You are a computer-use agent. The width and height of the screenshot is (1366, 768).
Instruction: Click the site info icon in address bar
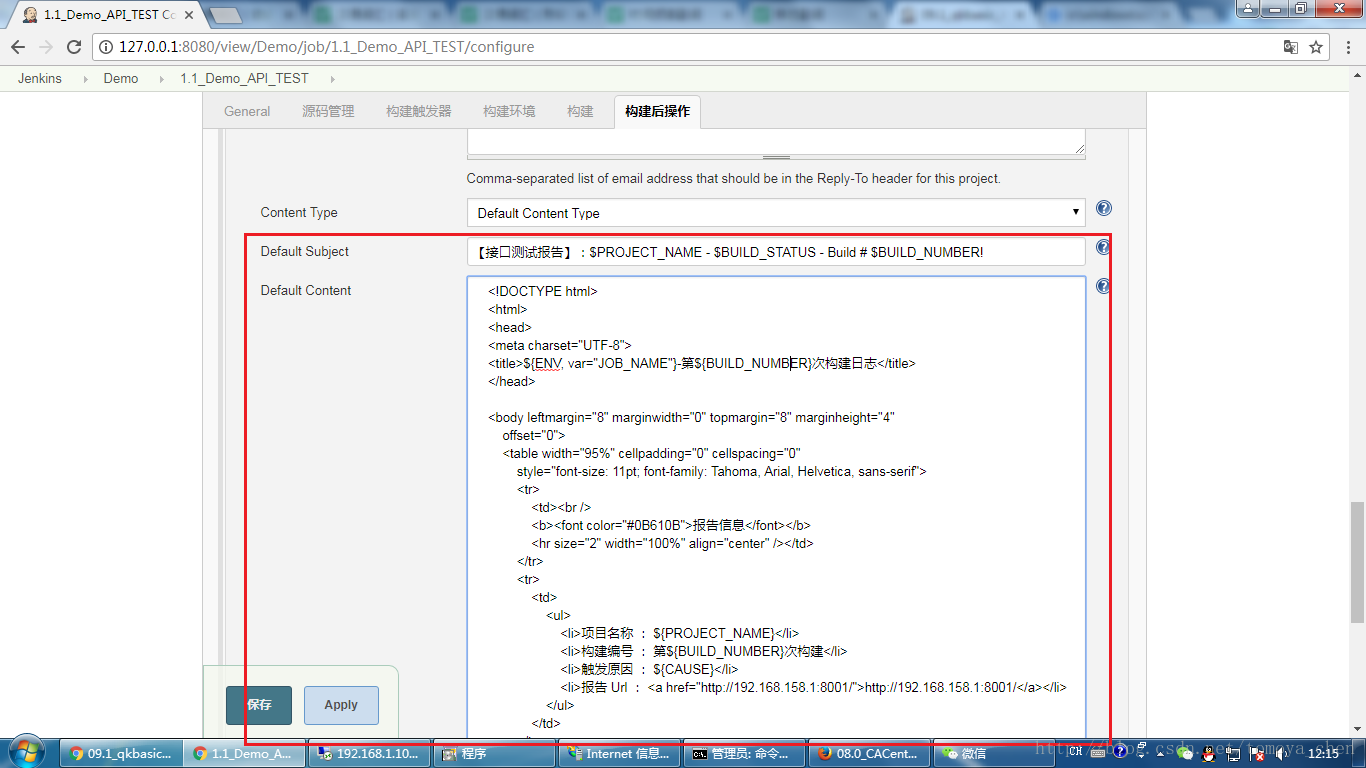pos(107,47)
